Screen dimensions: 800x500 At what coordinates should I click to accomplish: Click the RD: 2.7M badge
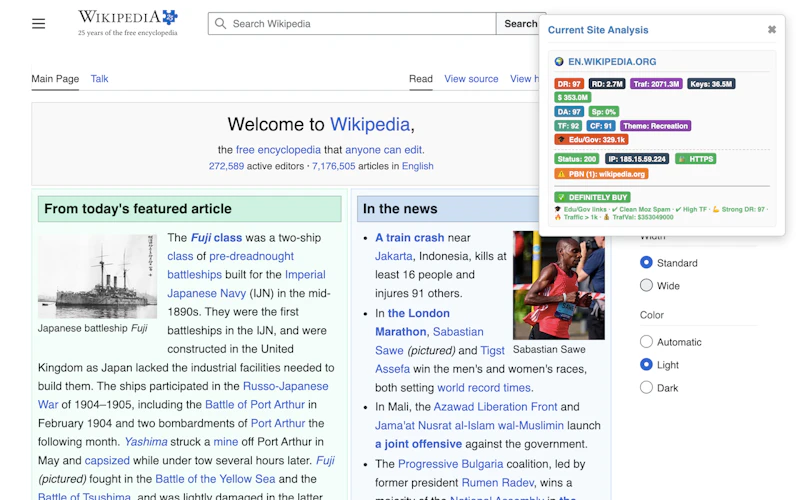[x=607, y=84]
